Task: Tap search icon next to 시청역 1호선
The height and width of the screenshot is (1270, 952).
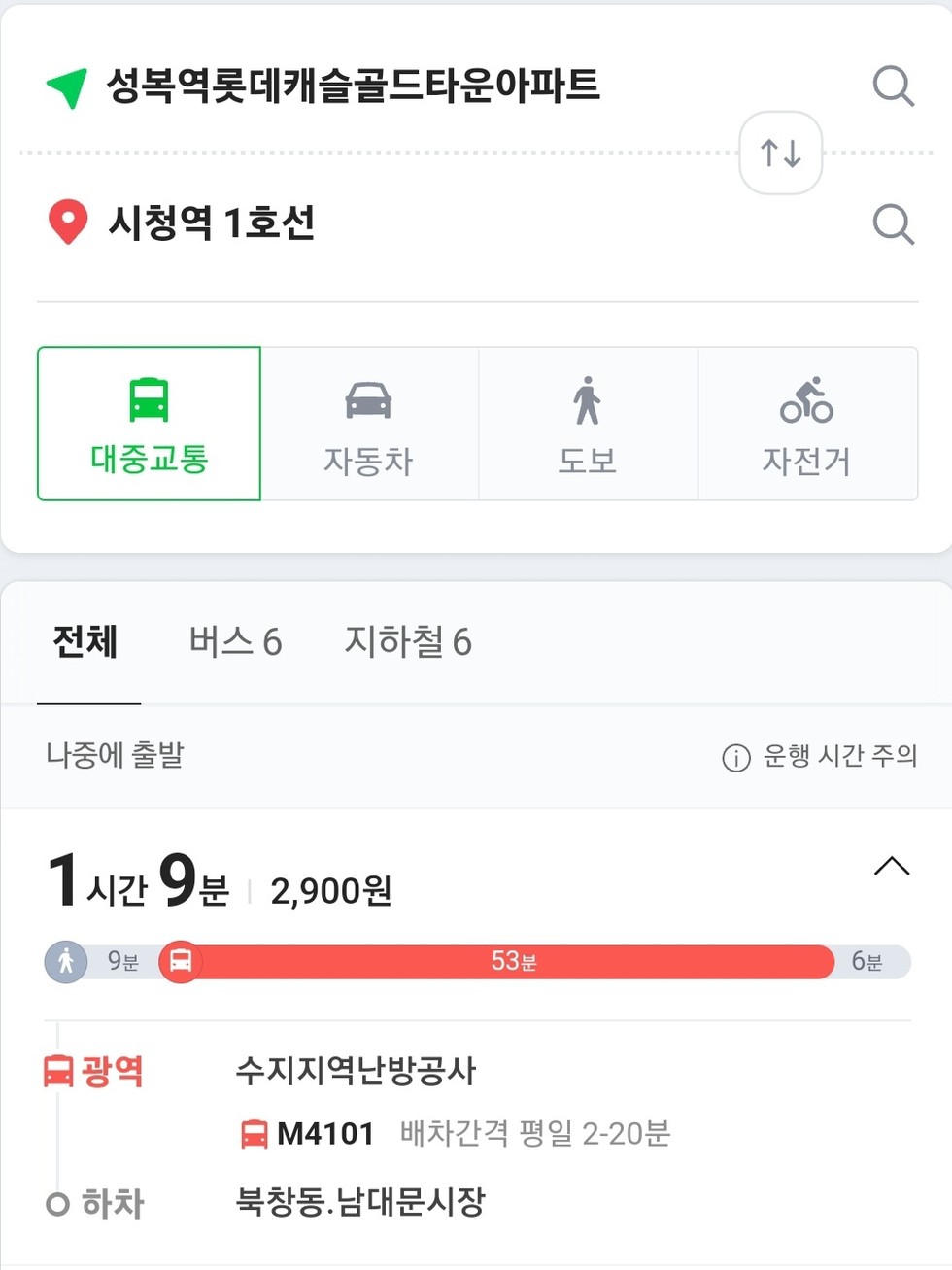Action: [894, 224]
